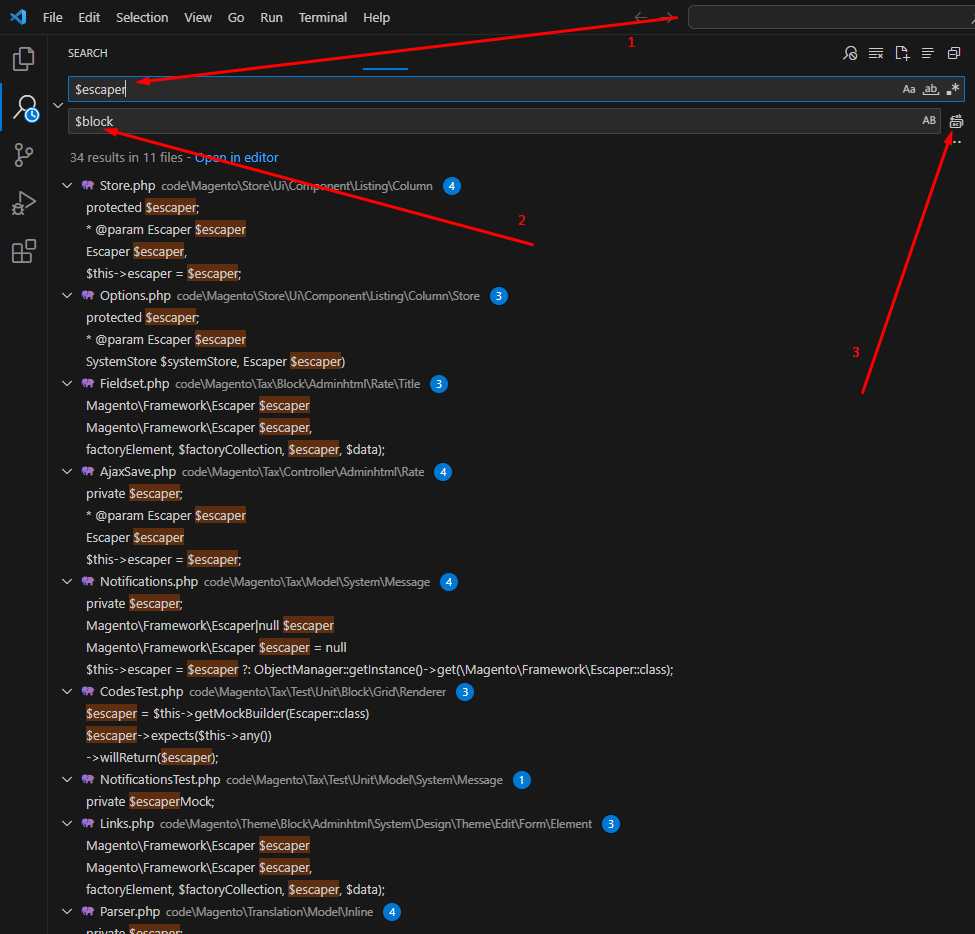Select NotificationsTest.php file row
The image size is (975, 934).
click(512, 779)
